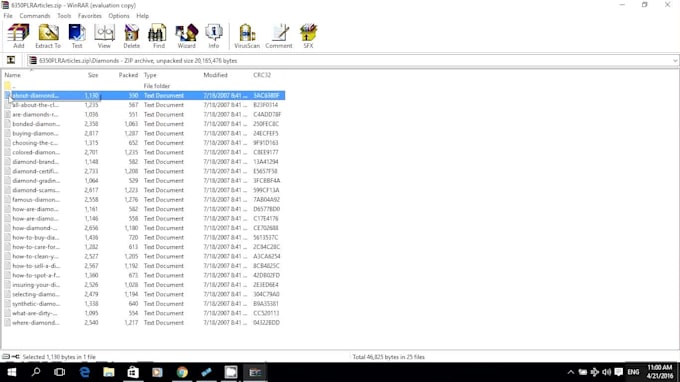Open the View file tool
Image resolution: width=680 pixels, height=382 pixels.
click(104, 36)
